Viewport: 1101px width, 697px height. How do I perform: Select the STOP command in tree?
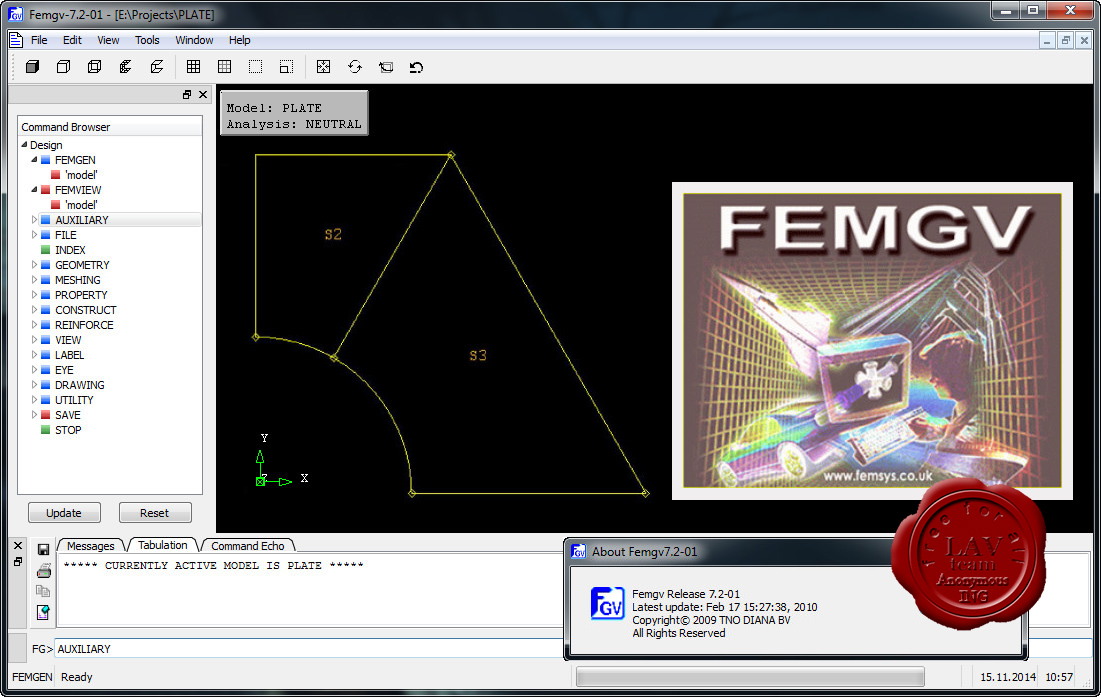pyautogui.click(x=68, y=430)
